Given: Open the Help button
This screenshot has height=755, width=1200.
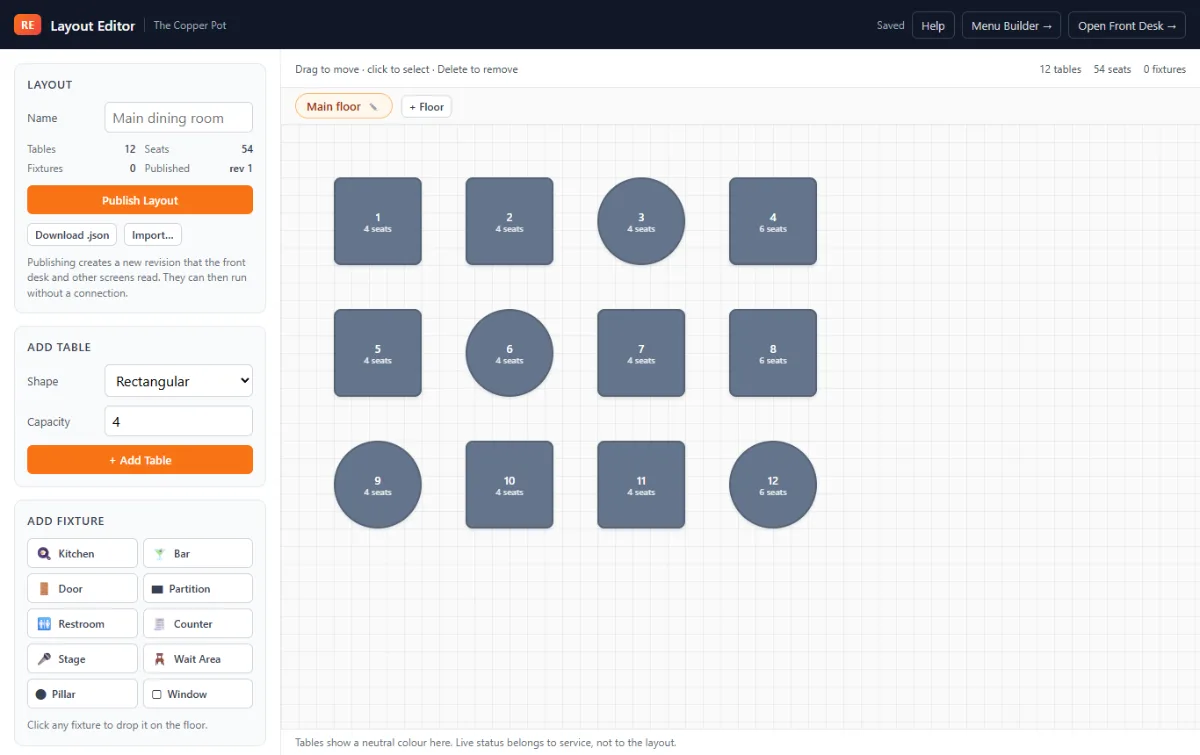Looking at the screenshot, I should (x=933, y=26).
